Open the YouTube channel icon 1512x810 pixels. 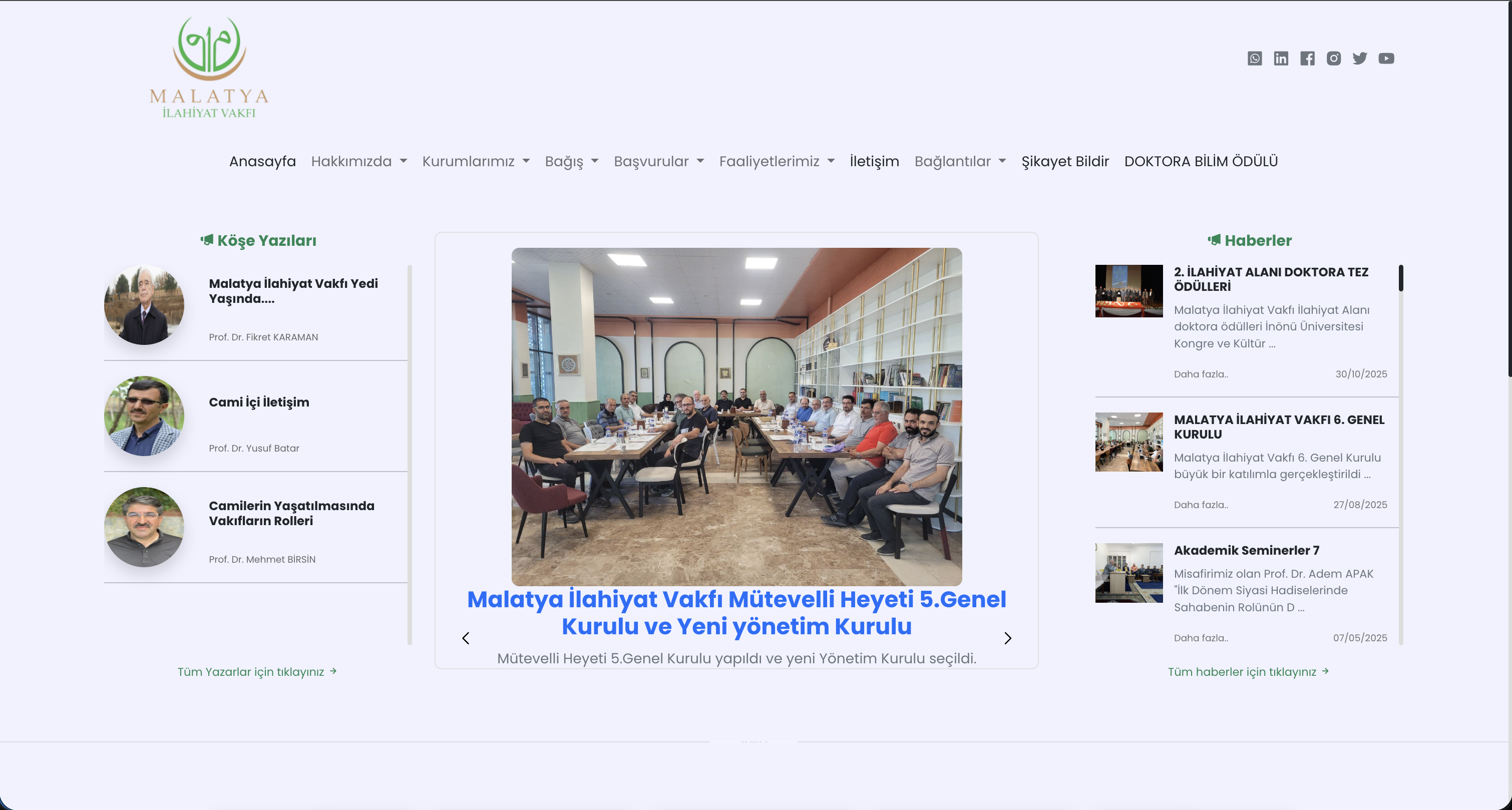click(x=1386, y=58)
